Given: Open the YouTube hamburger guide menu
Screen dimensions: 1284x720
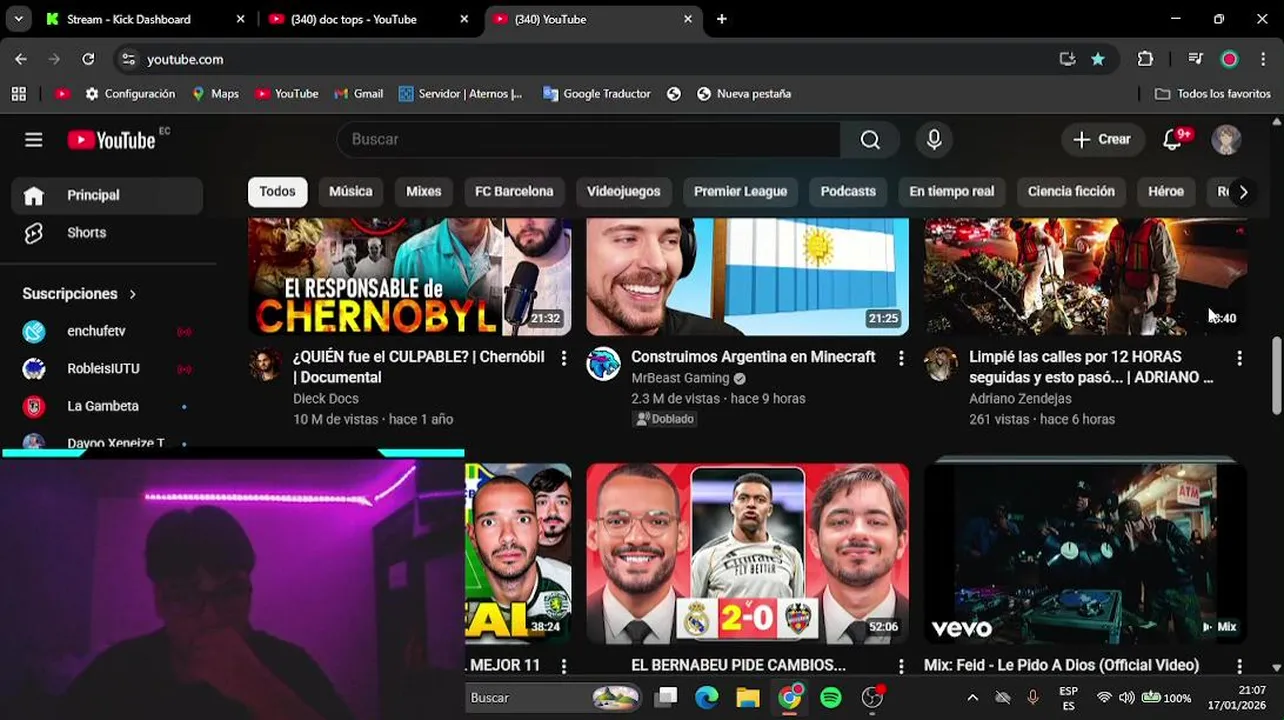Looking at the screenshot, I should pos(34,140).
